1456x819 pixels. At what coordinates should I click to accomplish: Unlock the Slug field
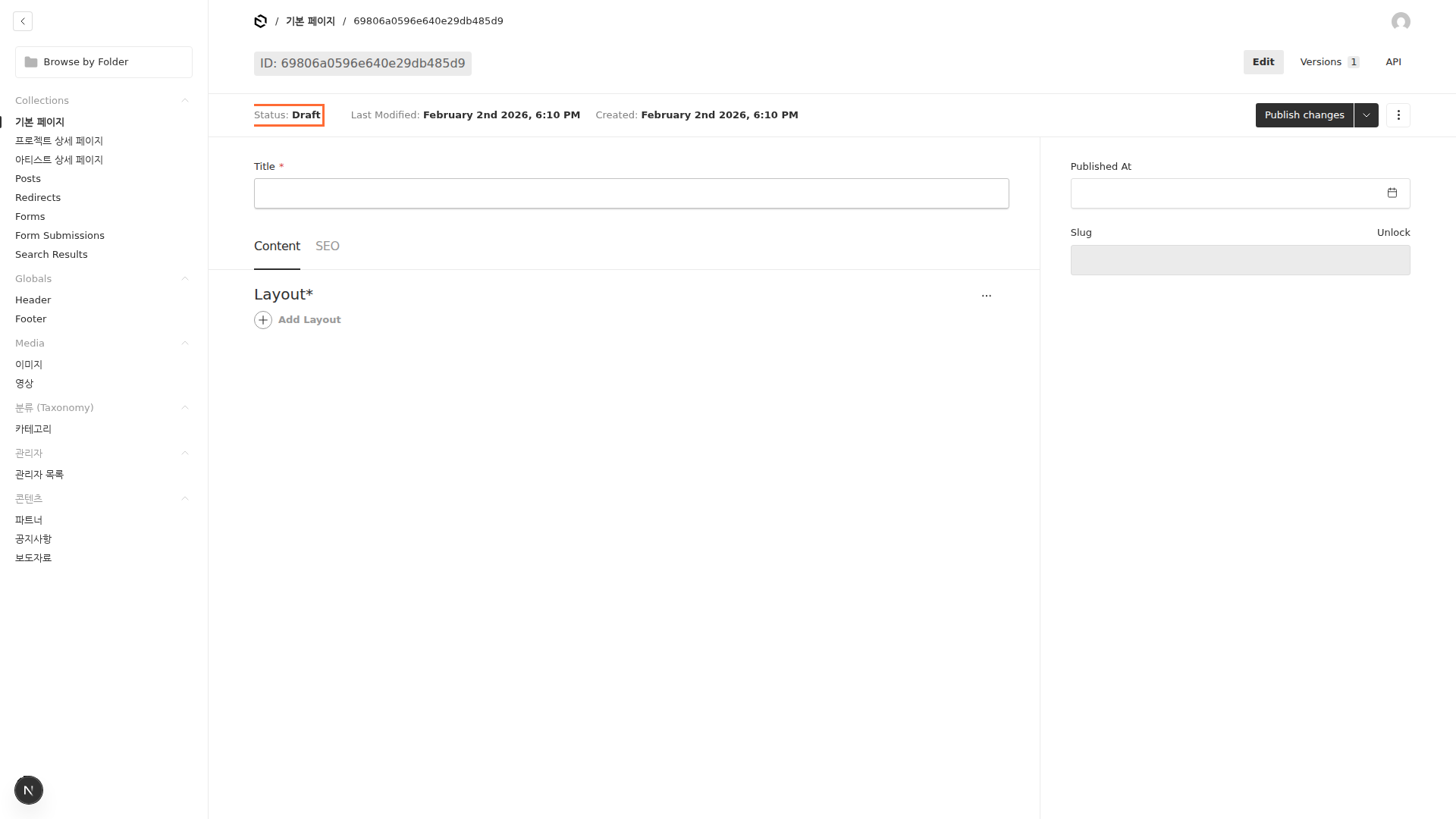click(x=1393, y=233)
